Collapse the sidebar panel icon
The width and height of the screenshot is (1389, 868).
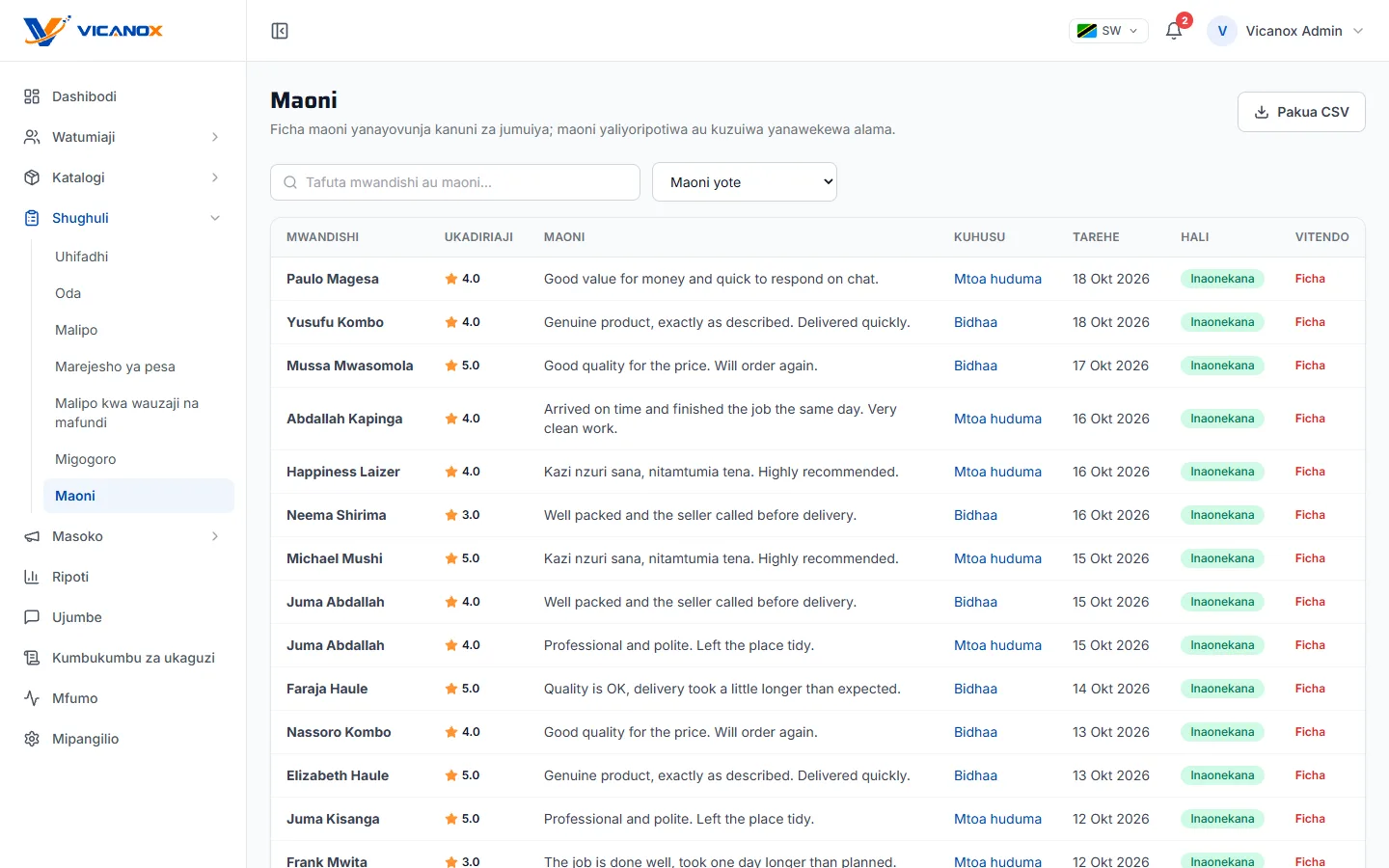click(280, 31)
